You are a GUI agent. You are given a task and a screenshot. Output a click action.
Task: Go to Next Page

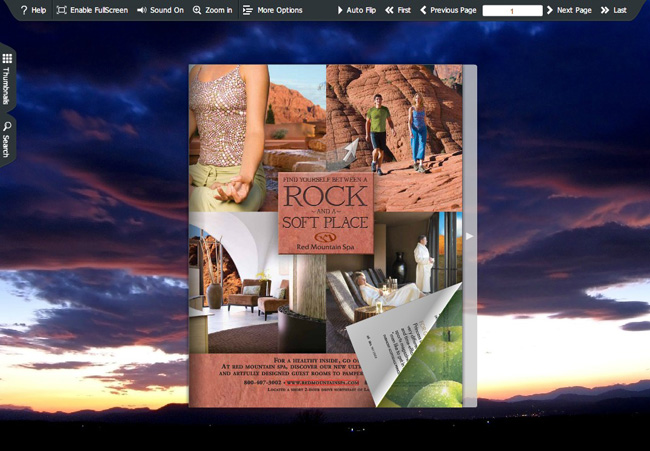tap(569, 10)
